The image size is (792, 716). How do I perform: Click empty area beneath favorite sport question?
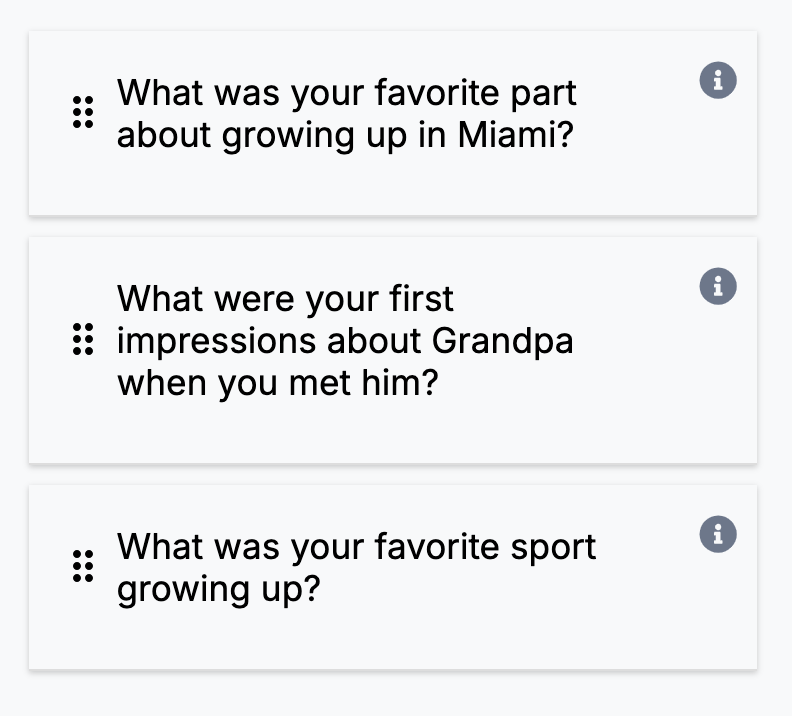[390, 638]
